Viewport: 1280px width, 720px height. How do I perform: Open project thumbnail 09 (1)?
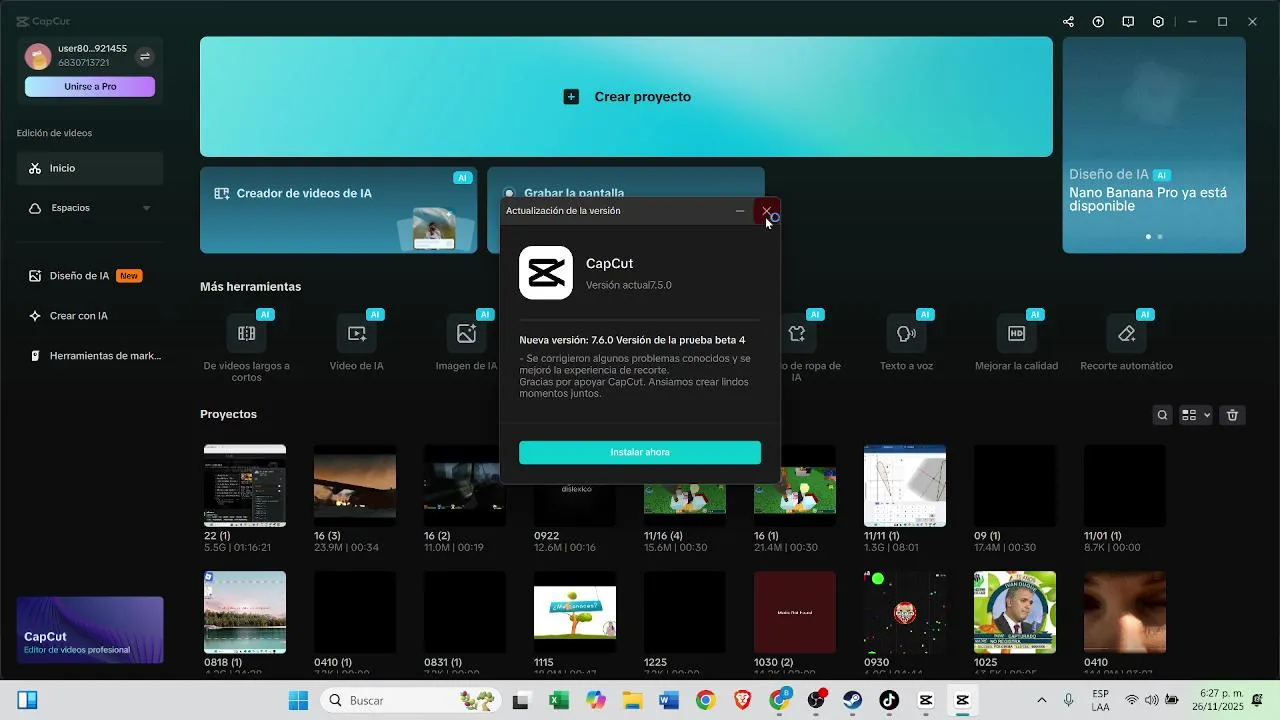coord(1015,486)
